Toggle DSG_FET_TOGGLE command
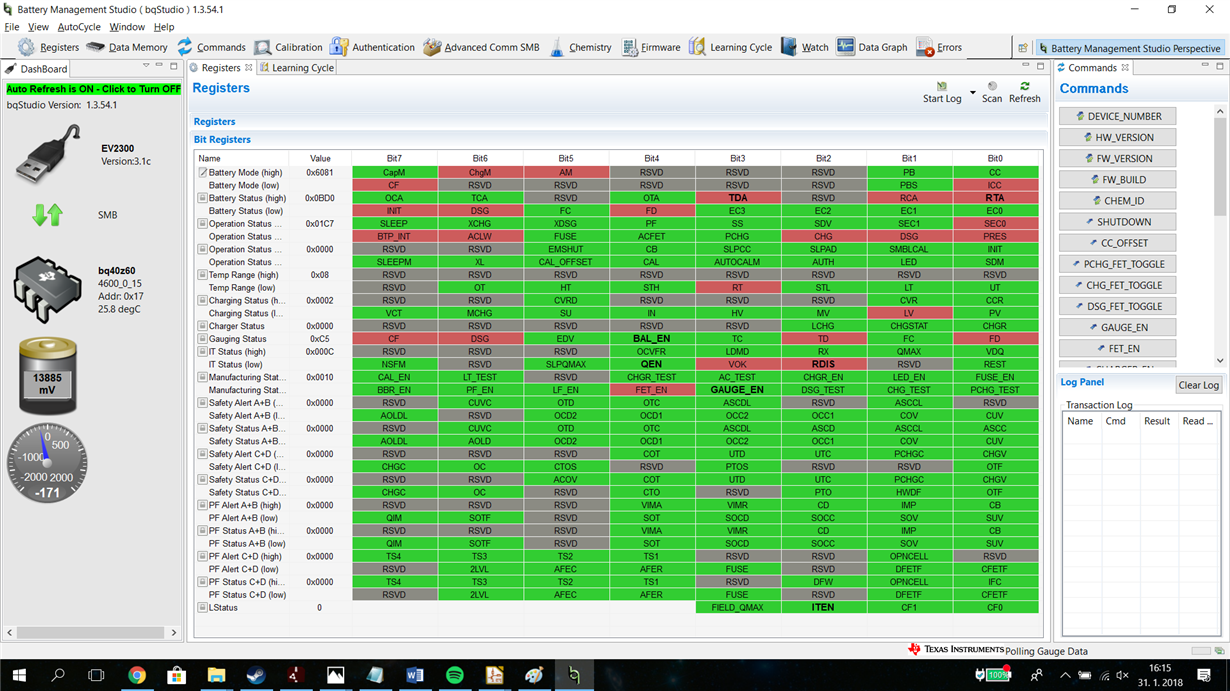 pos(1117,306)
